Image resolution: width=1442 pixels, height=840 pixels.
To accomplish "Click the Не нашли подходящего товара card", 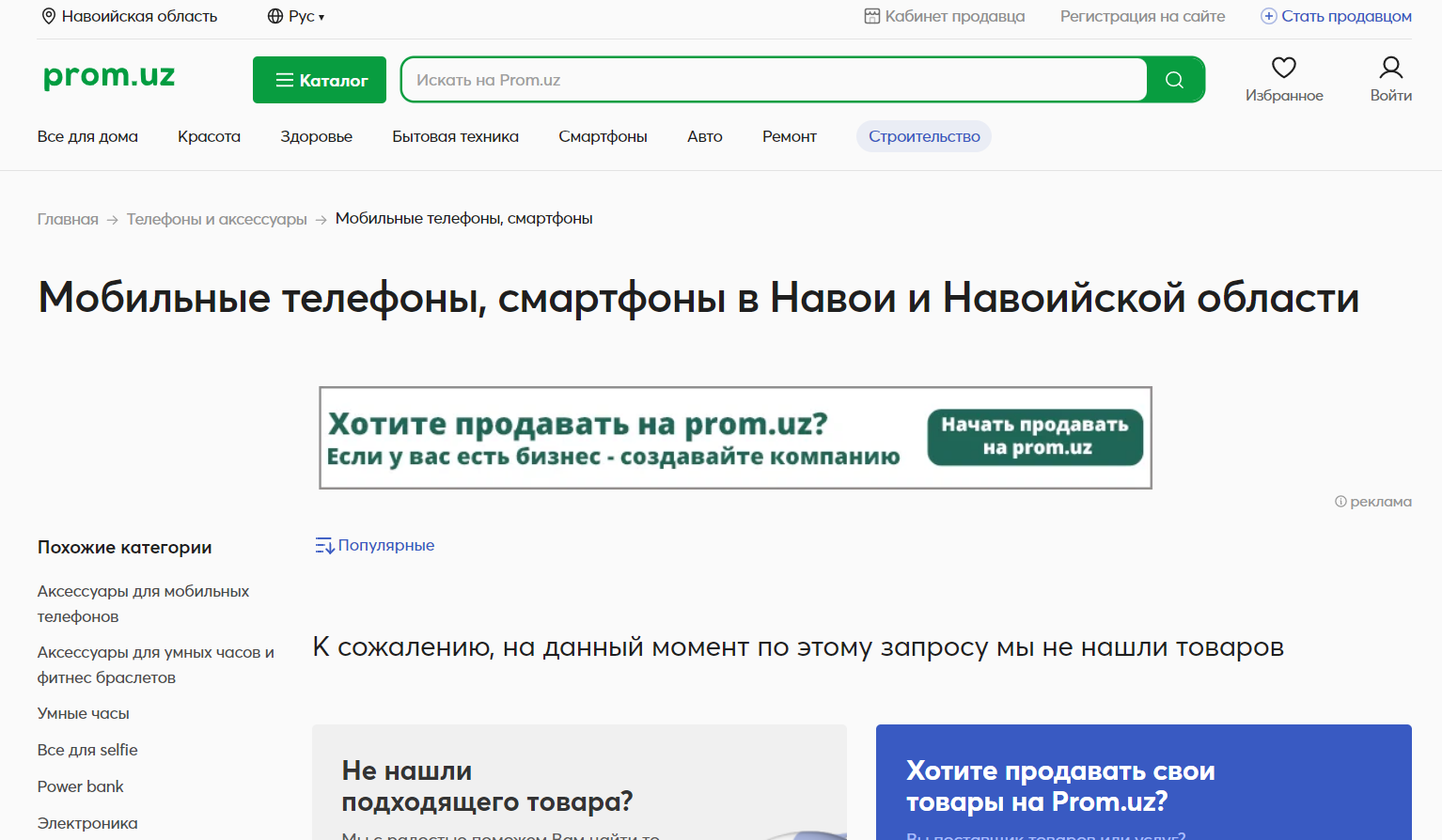I will click(x=579, y=782).
